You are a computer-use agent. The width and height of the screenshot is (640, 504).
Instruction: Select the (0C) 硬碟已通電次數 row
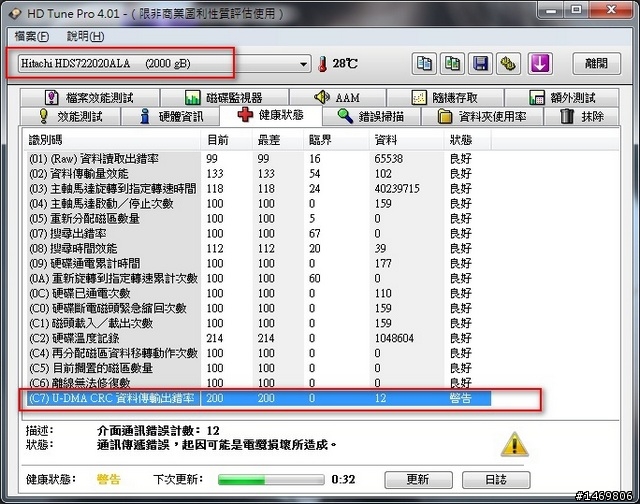(259, 293)
